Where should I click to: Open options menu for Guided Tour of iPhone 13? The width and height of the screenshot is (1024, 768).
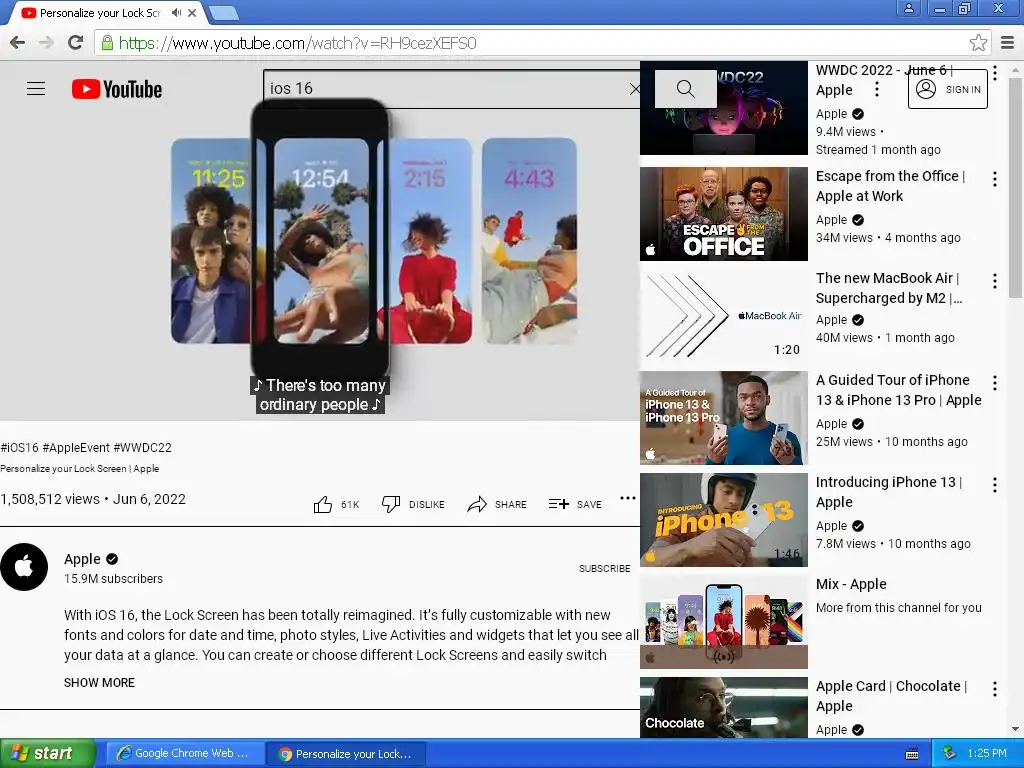[995, 383]
